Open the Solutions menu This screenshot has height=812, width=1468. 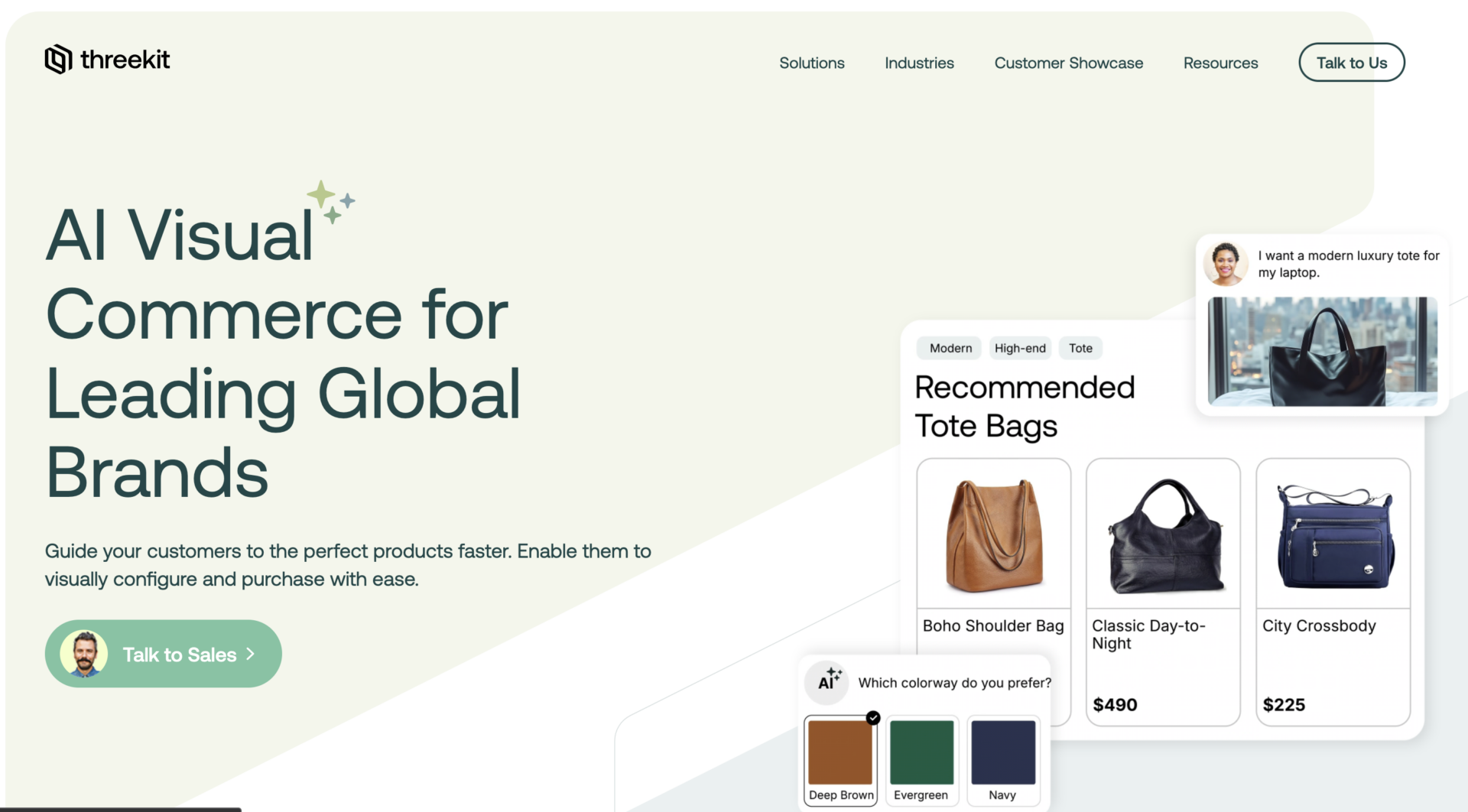coord(812,63)
